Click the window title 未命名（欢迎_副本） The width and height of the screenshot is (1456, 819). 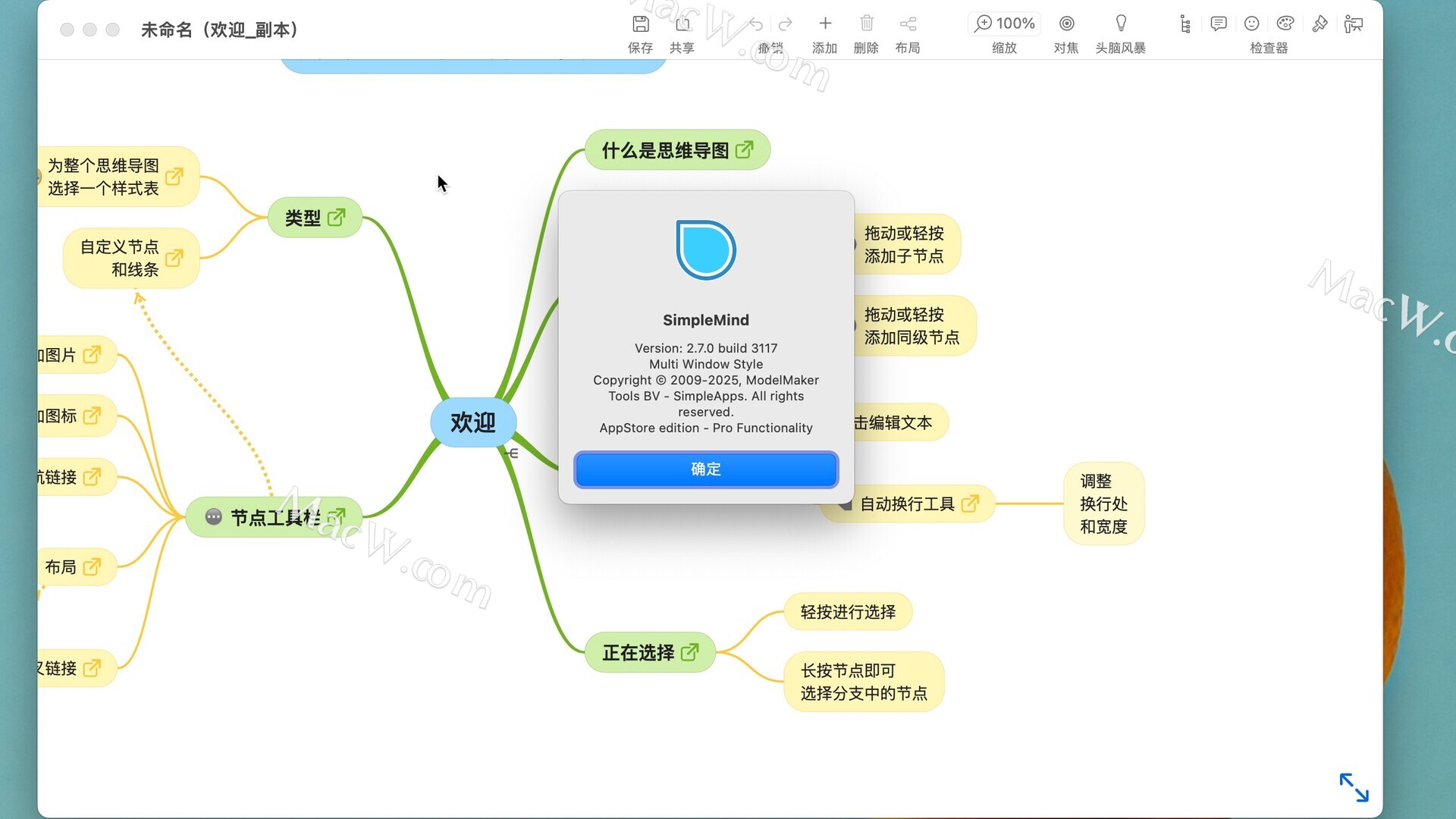[x=221, y=30]
